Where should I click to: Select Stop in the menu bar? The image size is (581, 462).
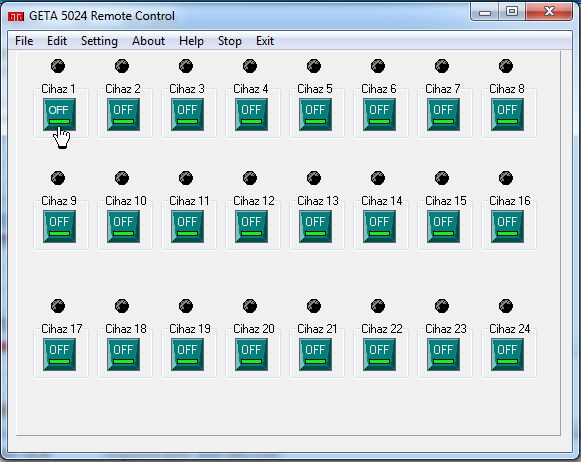click(230, 41)
